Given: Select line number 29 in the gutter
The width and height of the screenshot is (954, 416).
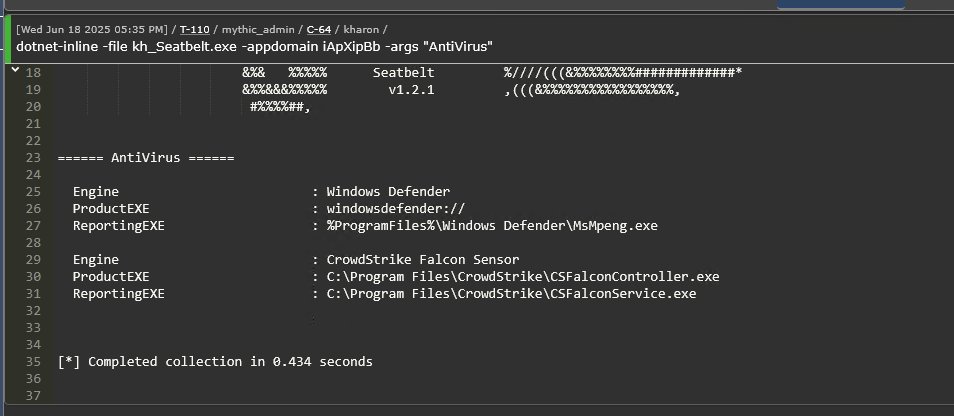Looking at the screenshot, I should click(33, 260).
